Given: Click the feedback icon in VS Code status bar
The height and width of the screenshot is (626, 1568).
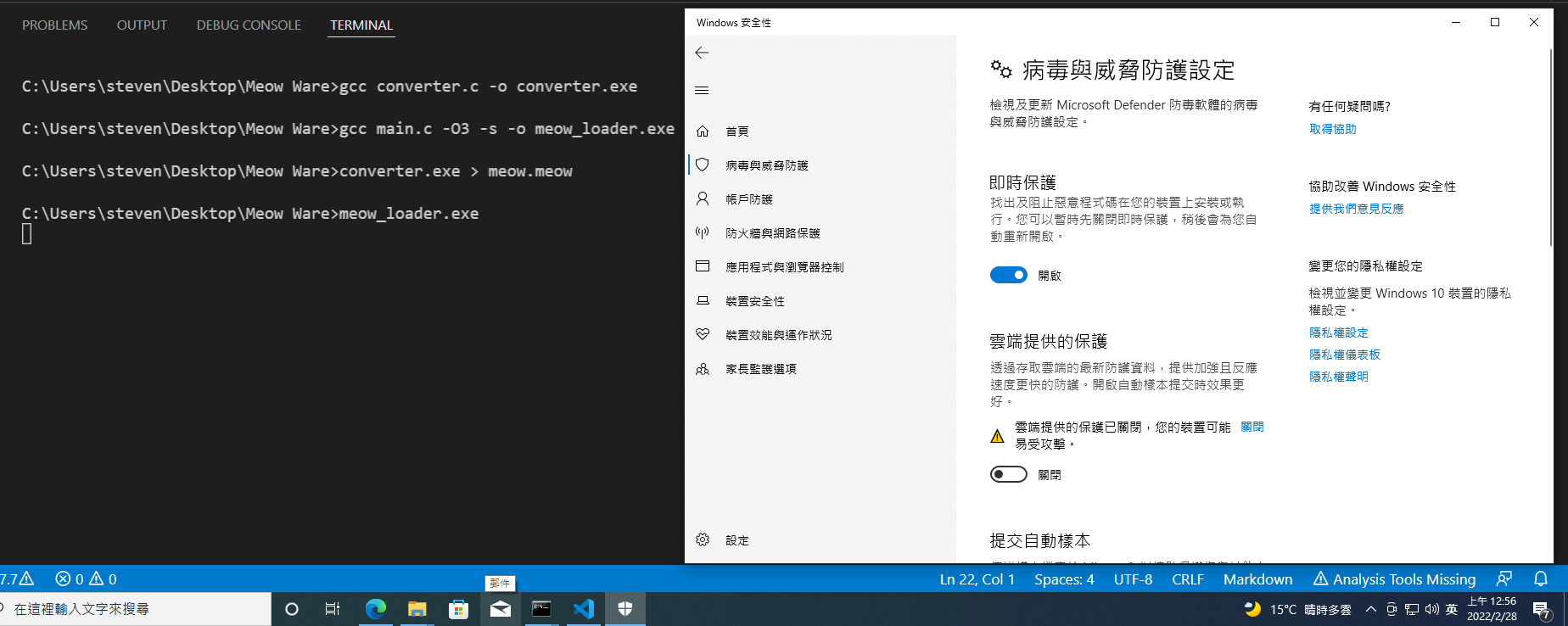Looking at the screenshot, I should tap(1504, 578).
